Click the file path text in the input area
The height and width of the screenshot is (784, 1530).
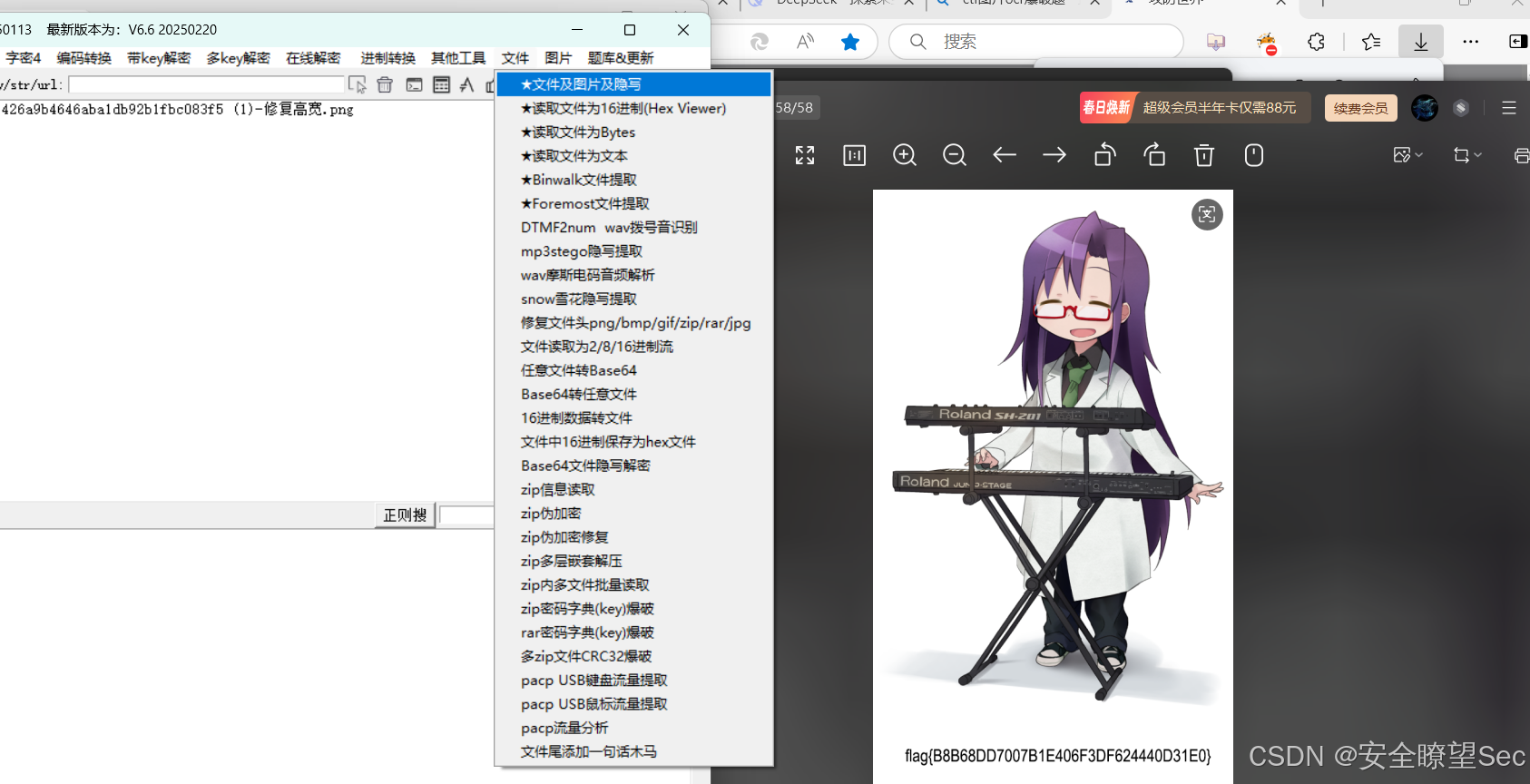pyautogui.click(x=178, y=110)
